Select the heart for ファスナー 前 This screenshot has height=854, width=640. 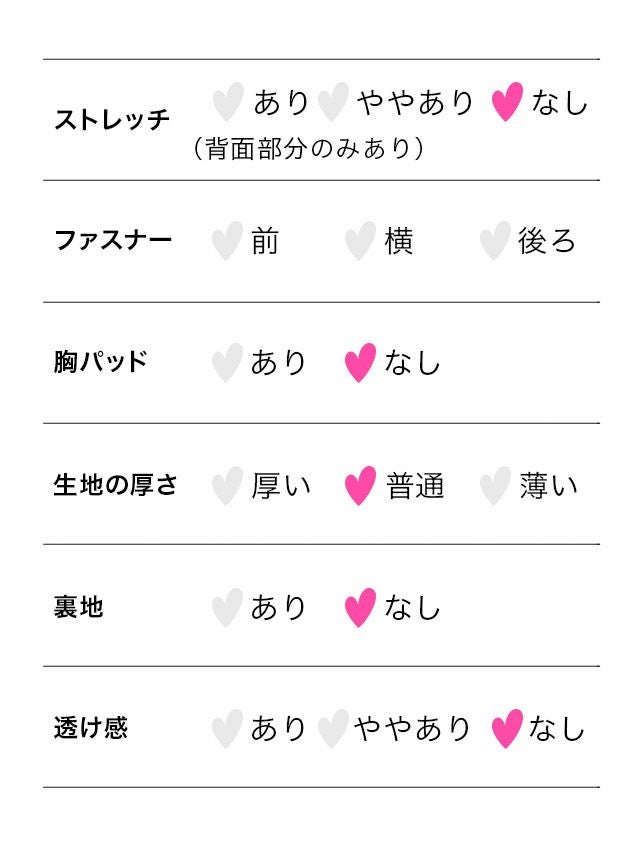[x=227, y=241]
